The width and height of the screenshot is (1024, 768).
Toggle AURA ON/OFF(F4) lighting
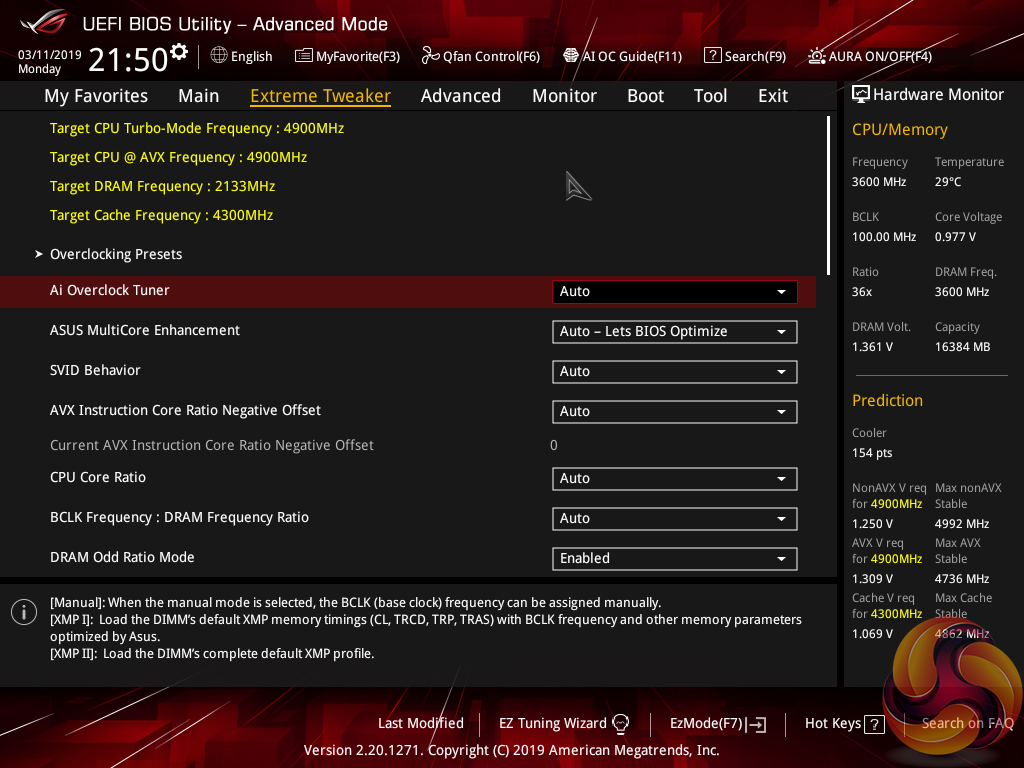click(817, 56)
